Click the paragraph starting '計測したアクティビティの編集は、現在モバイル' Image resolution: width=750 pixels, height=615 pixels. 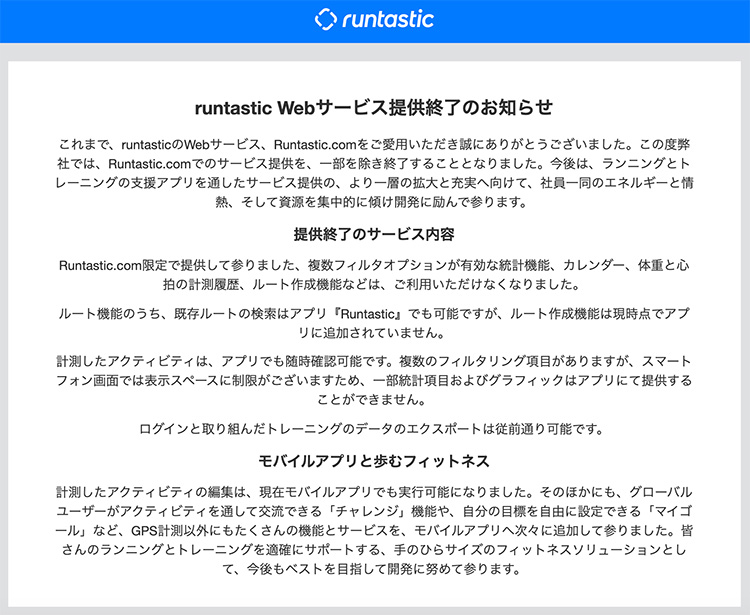pos(374,530)
